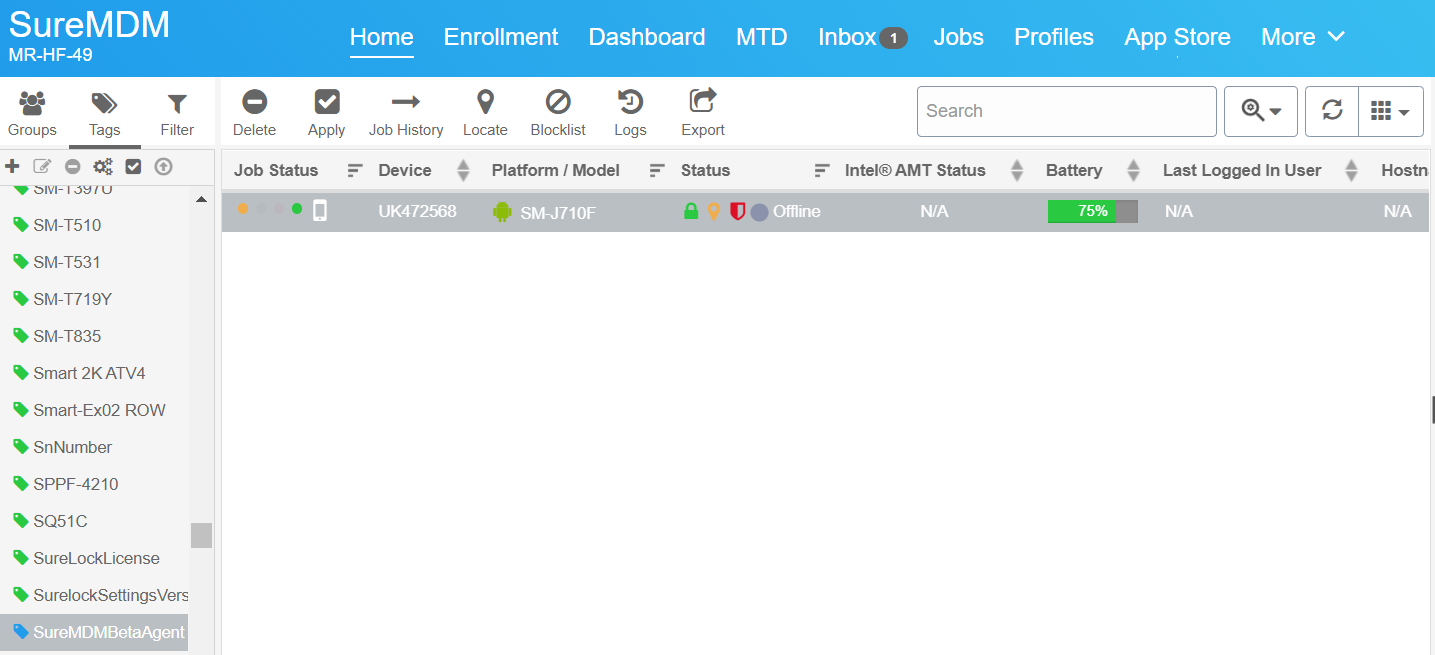Open the Job Status column filter
Screen dimensions: 1435x655
click(355, 171)
